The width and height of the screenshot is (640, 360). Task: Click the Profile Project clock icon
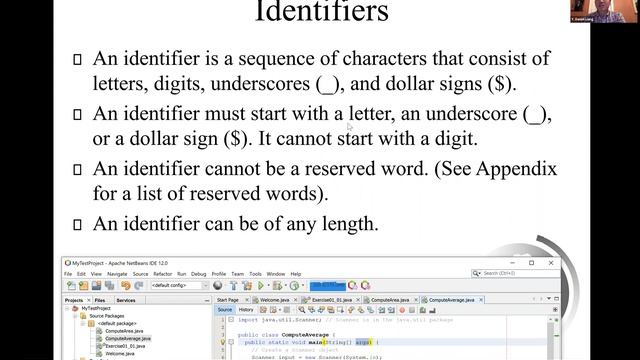(x=294, y=285)
